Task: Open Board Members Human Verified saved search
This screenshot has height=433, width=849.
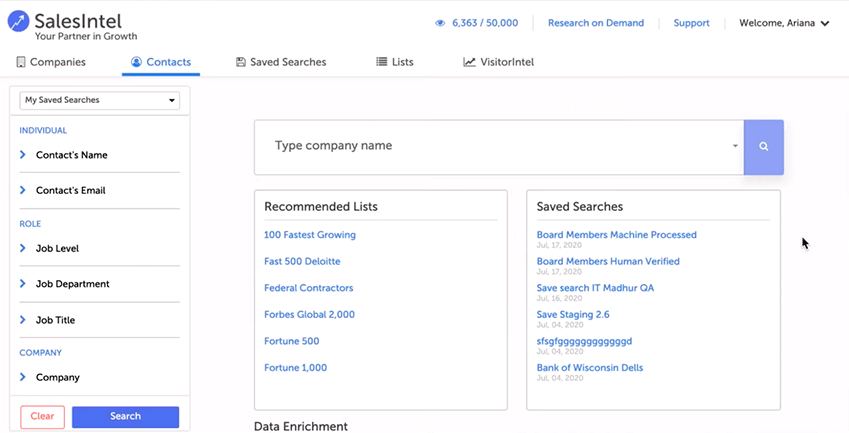Action: (608, 261)
